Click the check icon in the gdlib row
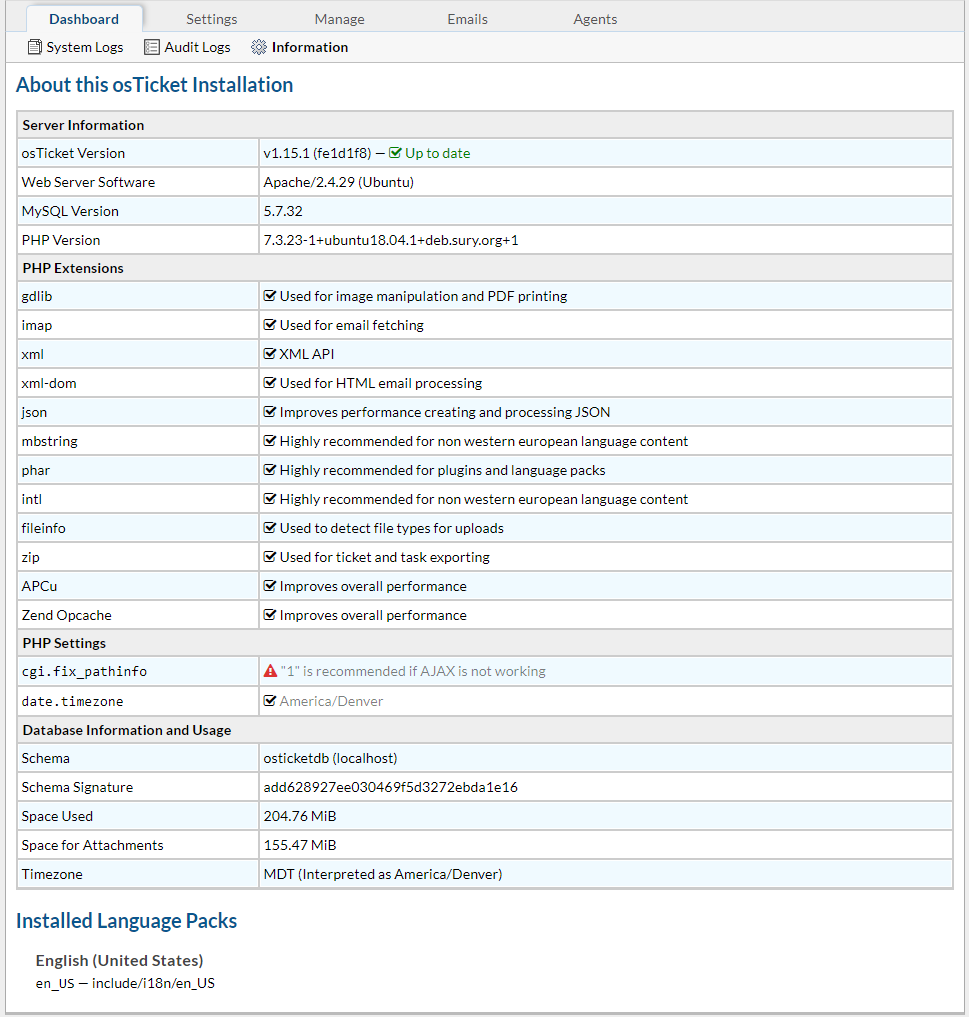 (x=270, y=296)
